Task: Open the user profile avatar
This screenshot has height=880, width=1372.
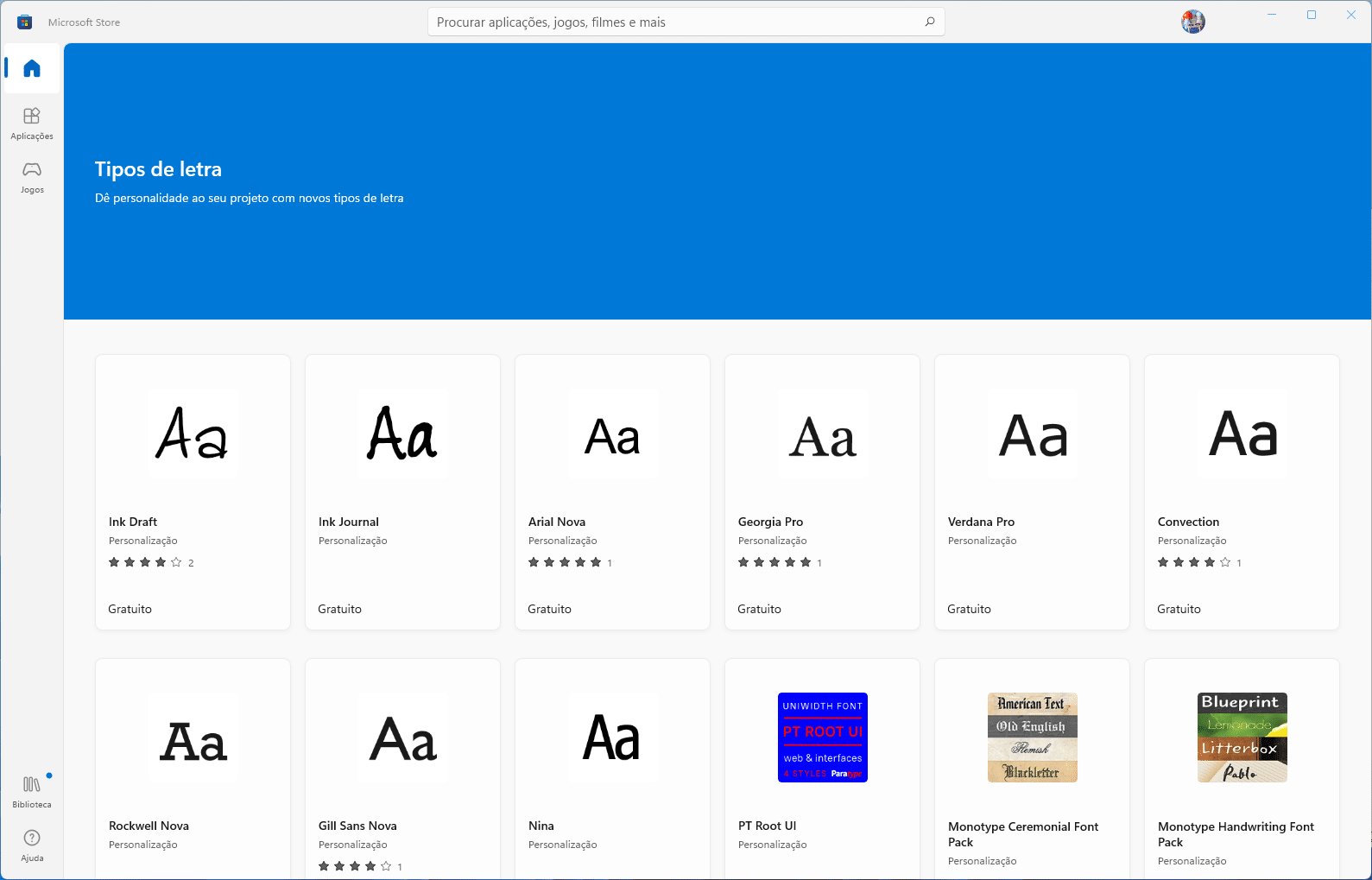Action: (1192, 22)
